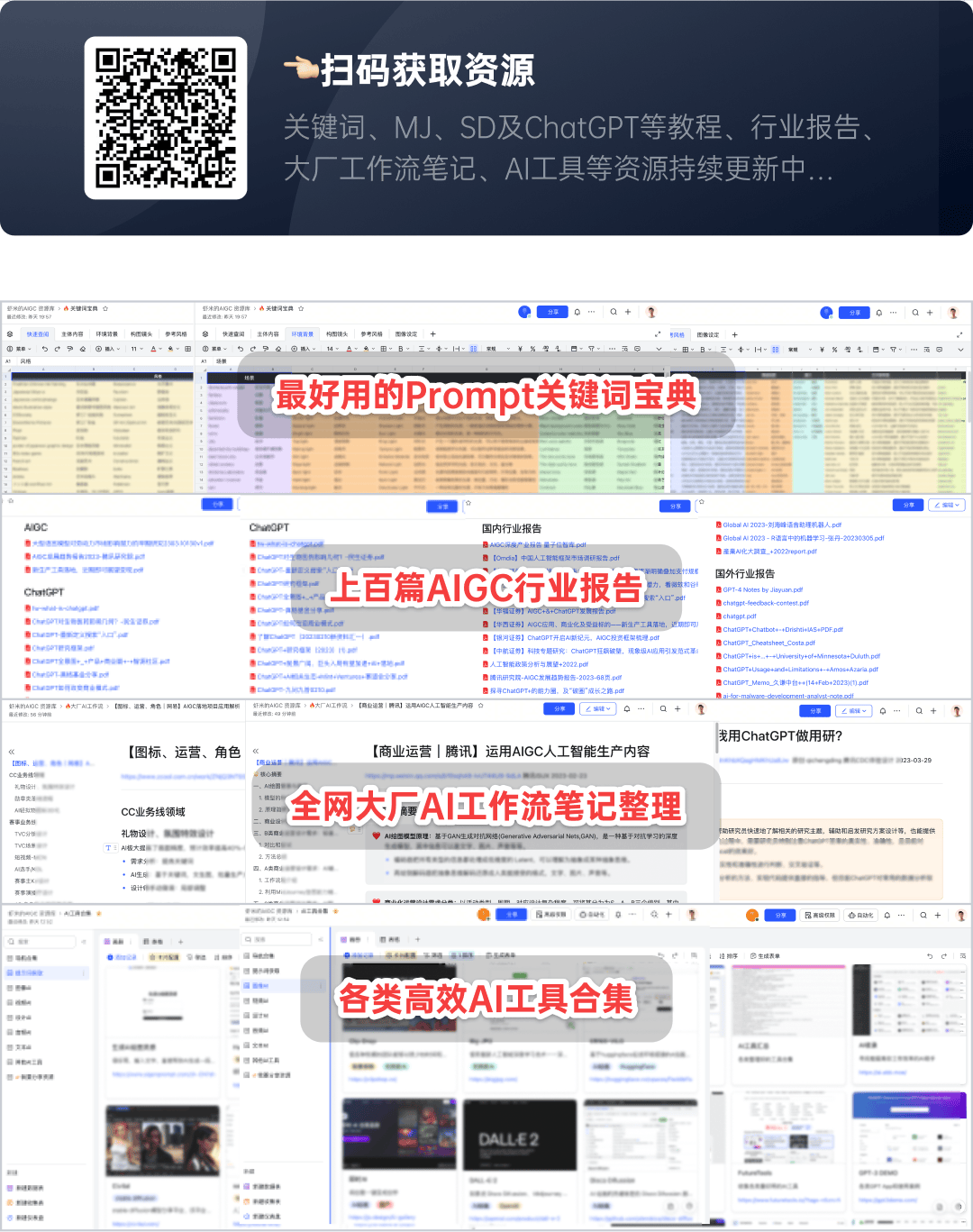The height and width of the screenshot is (1232, 973).
Task: Click the search icon in the rightmost keyword sheet
Action: tap(915, 313)
